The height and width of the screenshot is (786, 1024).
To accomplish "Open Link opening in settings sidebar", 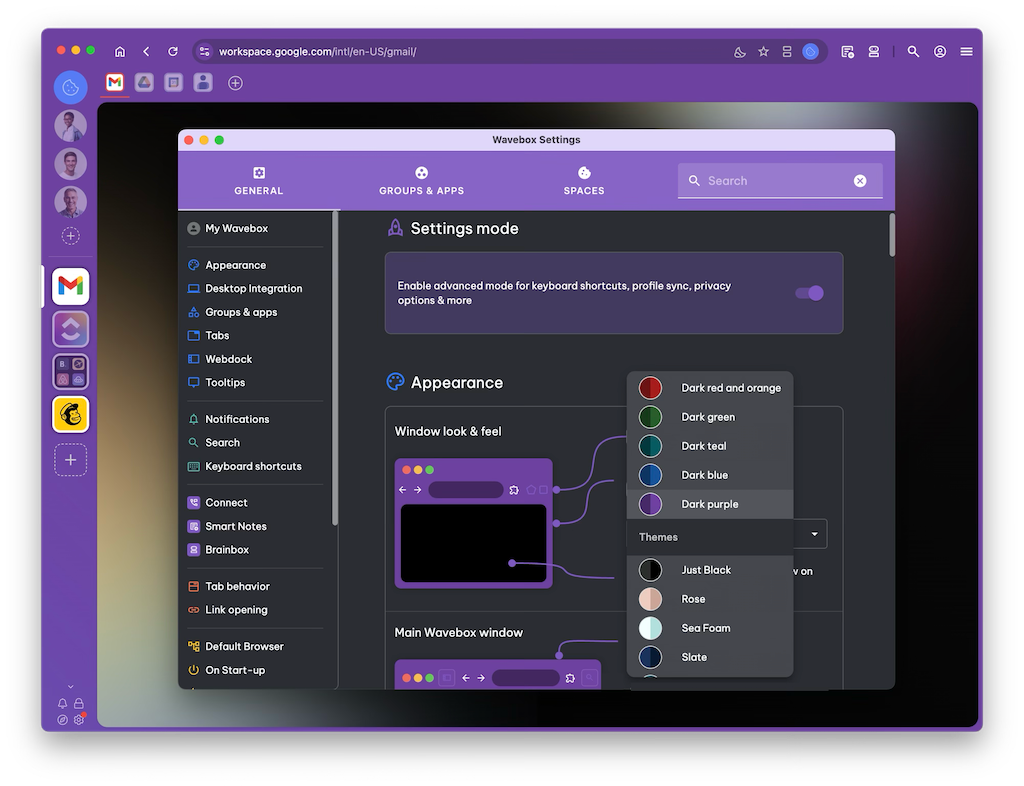I will tap(228, 610).
